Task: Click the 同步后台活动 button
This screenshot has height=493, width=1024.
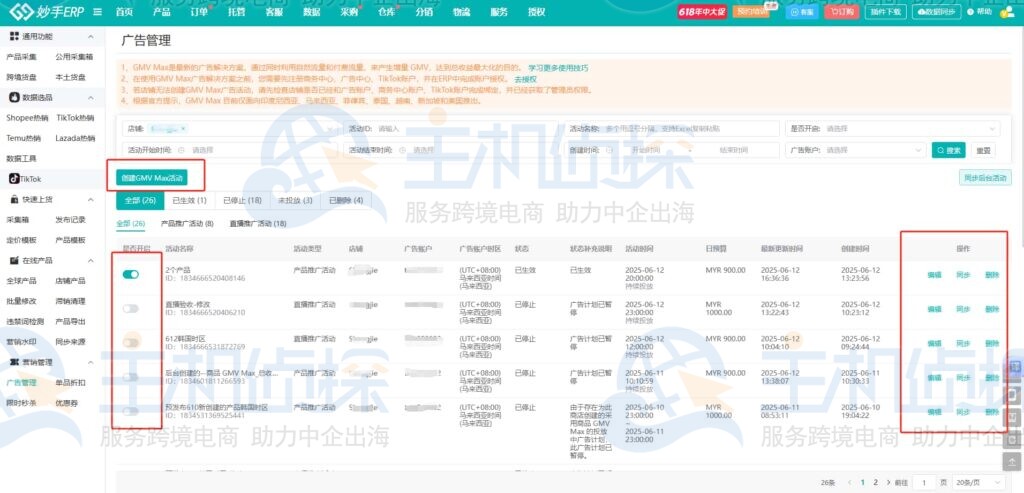Action: (x=985, y=178)
